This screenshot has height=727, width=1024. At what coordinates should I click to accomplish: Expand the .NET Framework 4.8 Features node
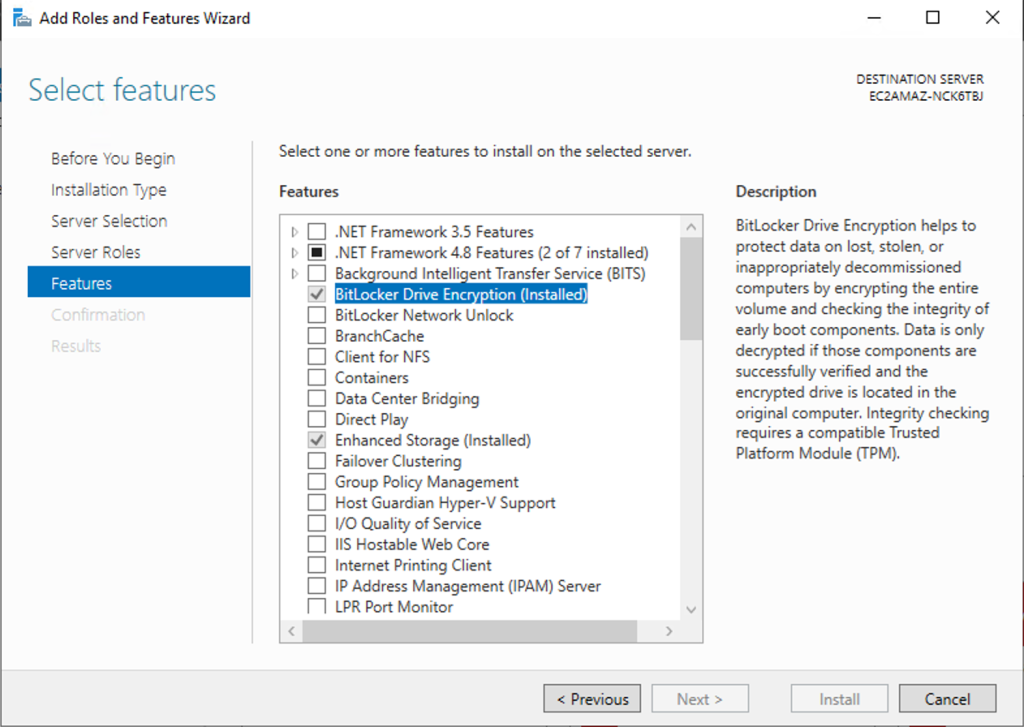tap(293, 252)
